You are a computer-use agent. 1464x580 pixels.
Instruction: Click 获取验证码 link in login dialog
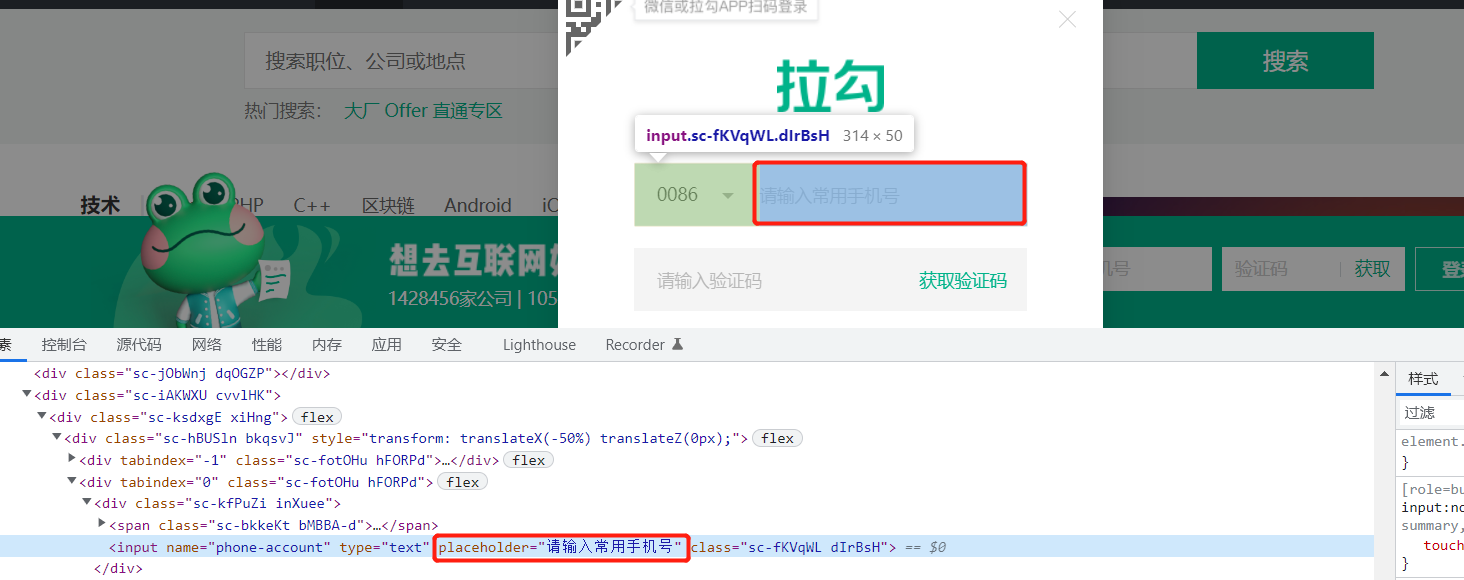pos(962,281)
